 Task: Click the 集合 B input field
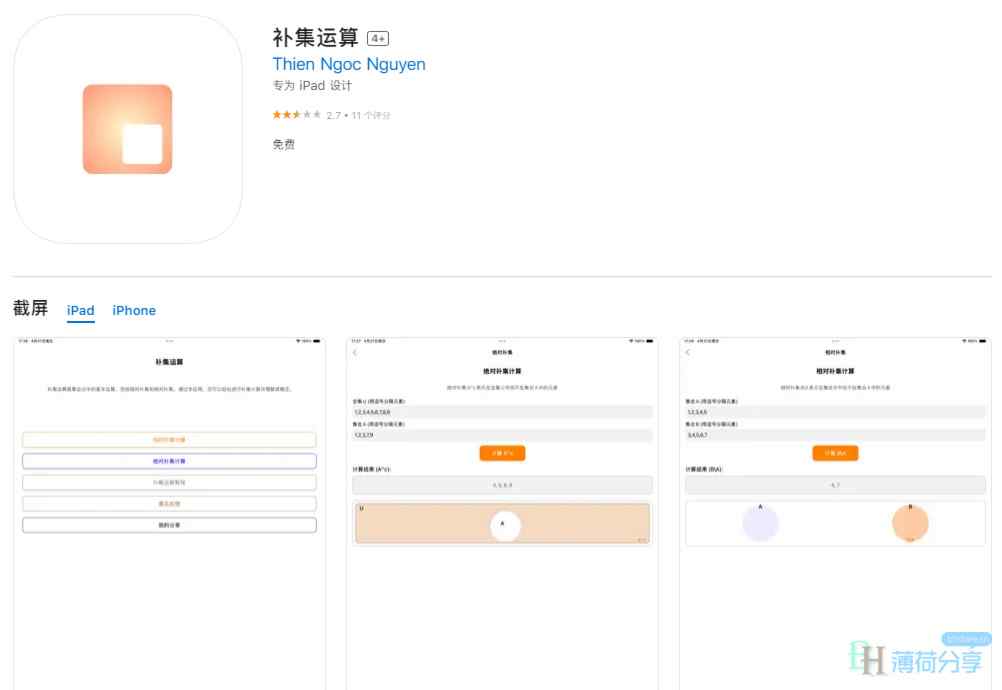[x=835, y=435]
